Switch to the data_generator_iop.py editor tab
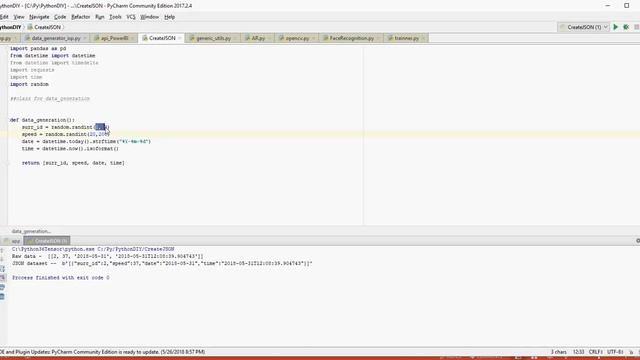The width and height of the screenshot is (640, 360). click(56, 38)
